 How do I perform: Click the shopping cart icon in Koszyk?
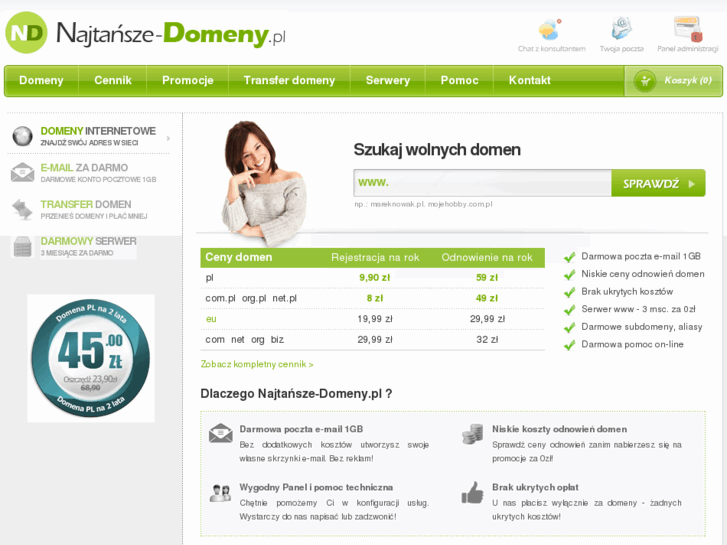(x=644, y=81)
